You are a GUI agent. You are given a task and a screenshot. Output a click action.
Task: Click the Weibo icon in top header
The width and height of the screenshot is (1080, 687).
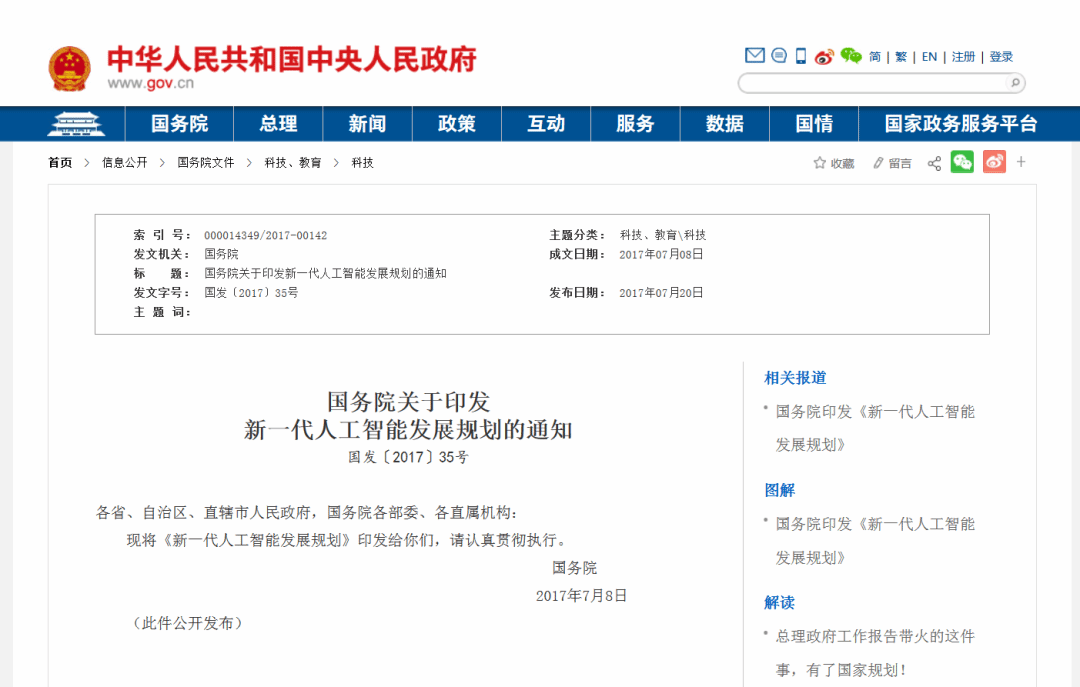pos(824,56)
